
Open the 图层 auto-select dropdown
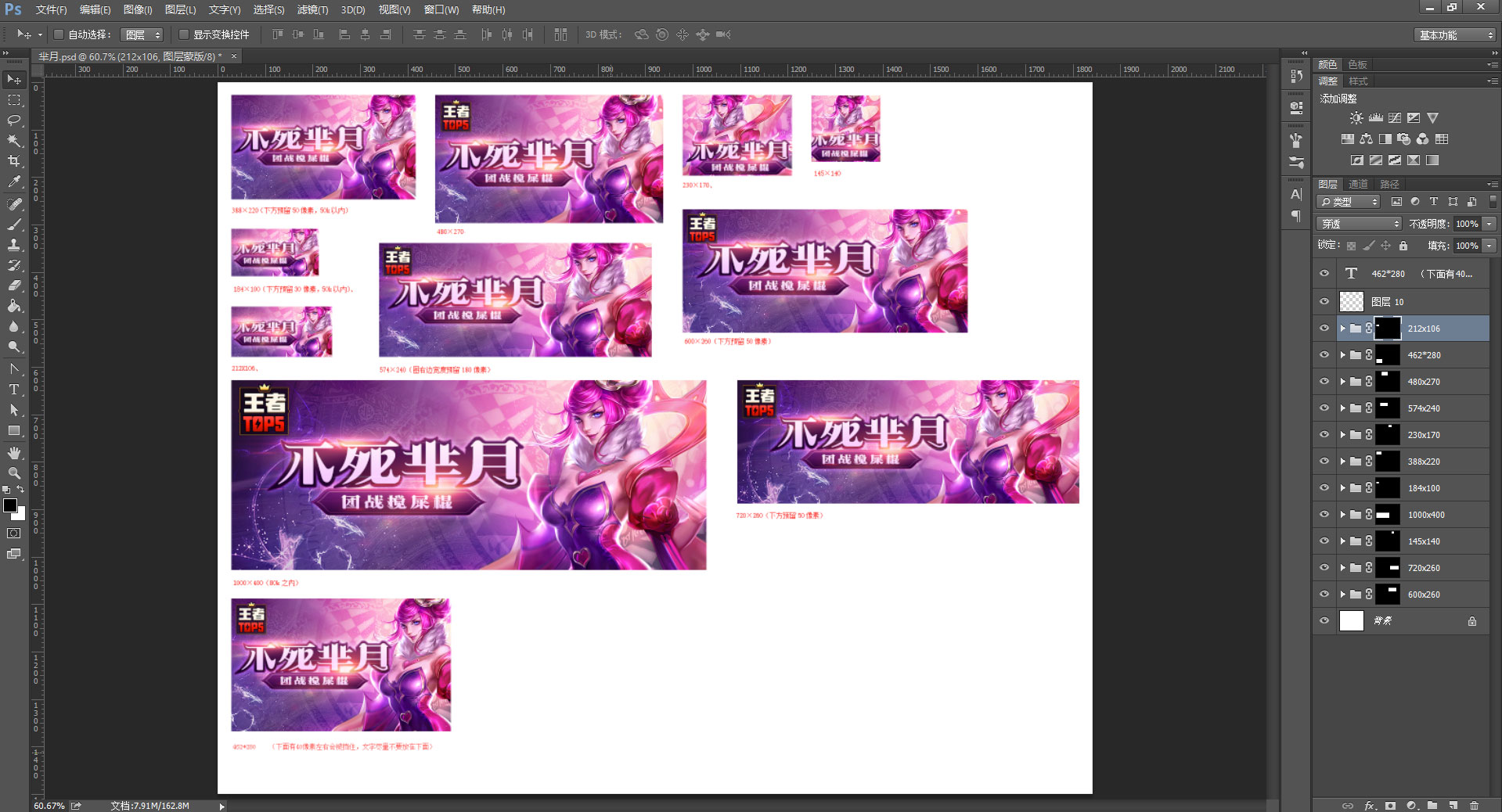tap(142, 34)
